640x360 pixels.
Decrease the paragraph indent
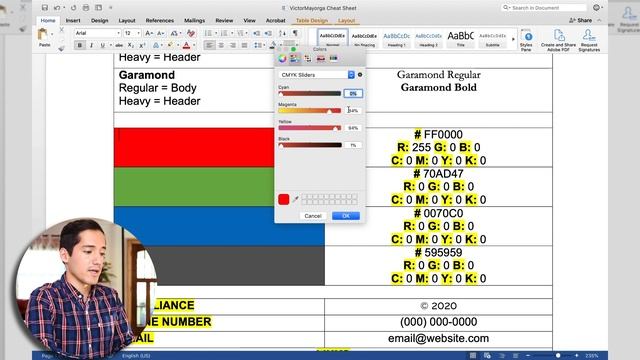[256, 33]
